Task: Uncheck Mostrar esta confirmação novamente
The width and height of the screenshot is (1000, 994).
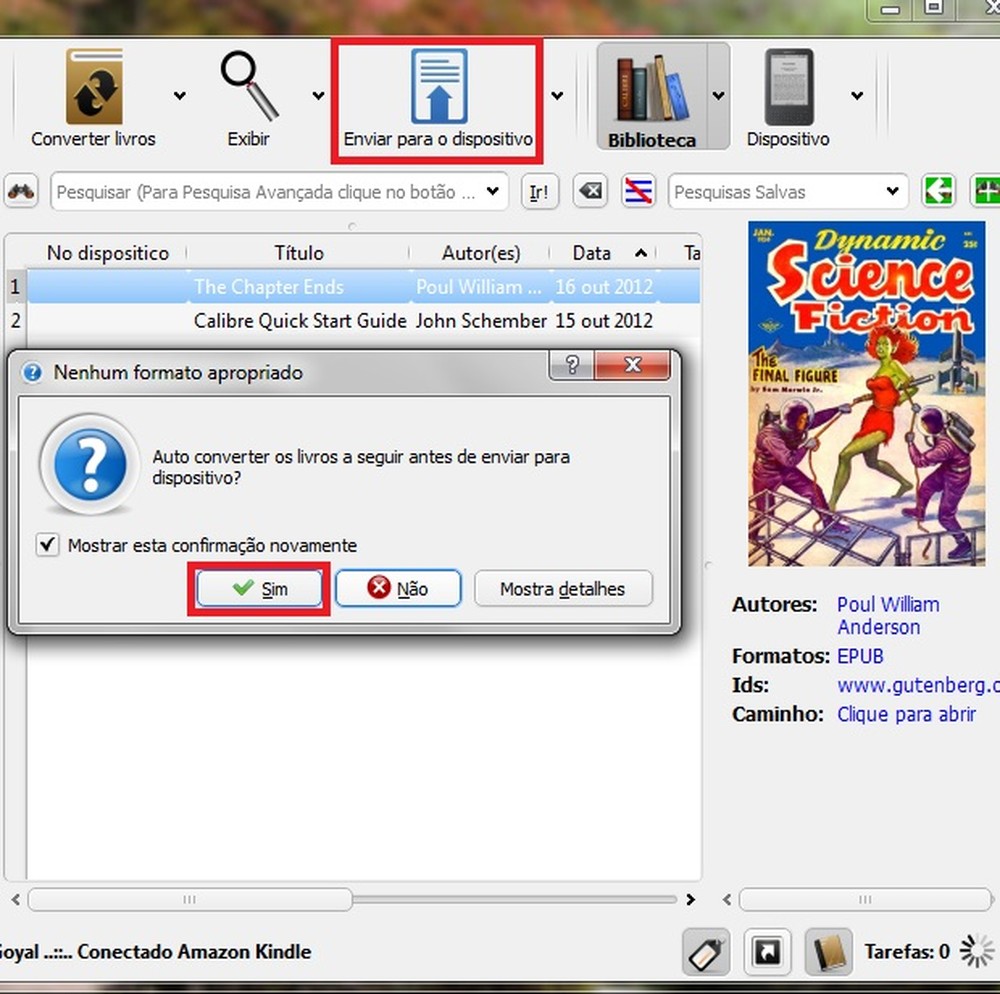Action: (47, 545)
